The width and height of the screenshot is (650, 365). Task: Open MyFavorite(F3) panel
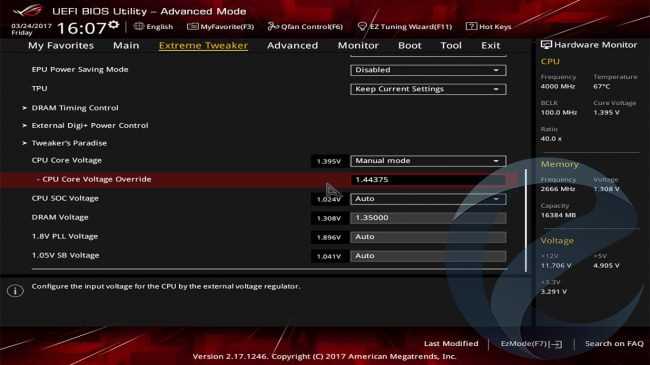coord(221,27)
